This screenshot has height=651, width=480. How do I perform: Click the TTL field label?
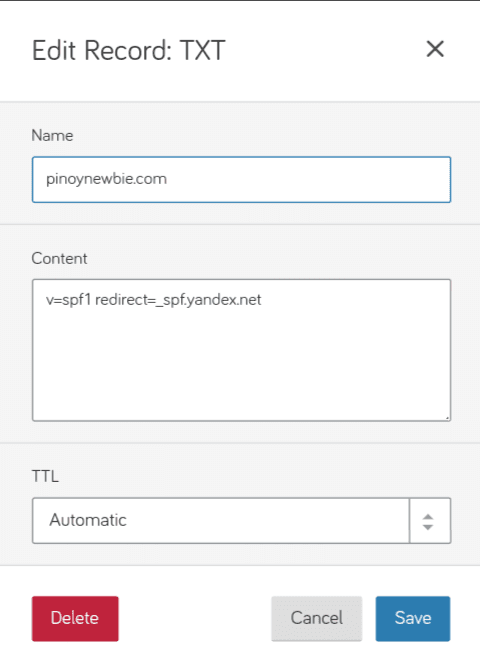pos(45,476)
